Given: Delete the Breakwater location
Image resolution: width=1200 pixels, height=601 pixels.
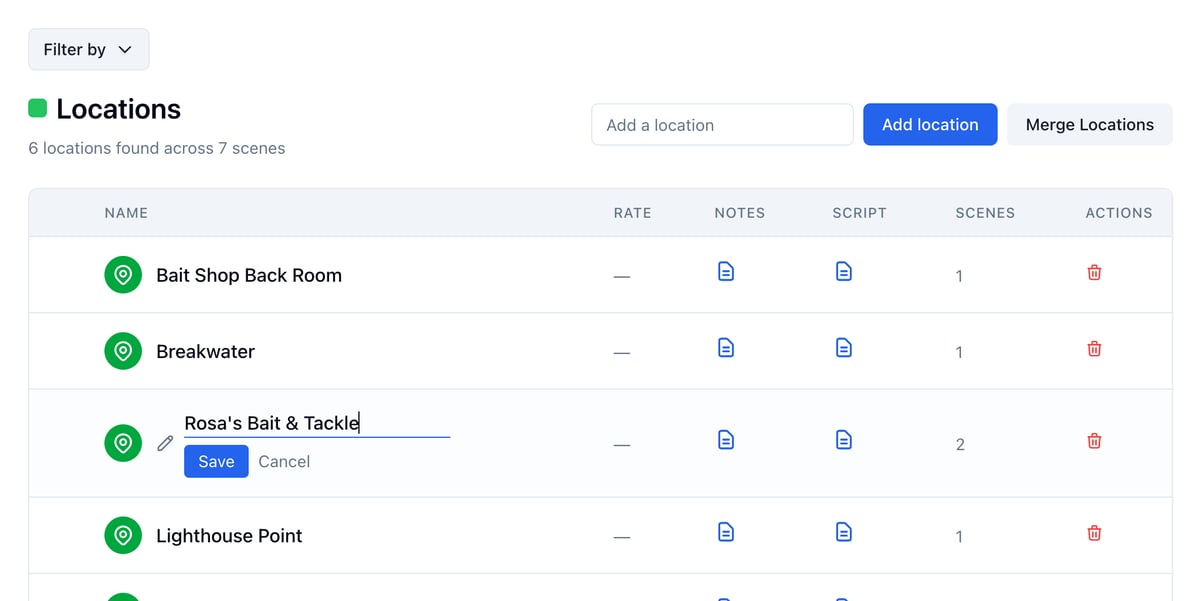Looking at the screenshot, I should tap(1094, 348).
